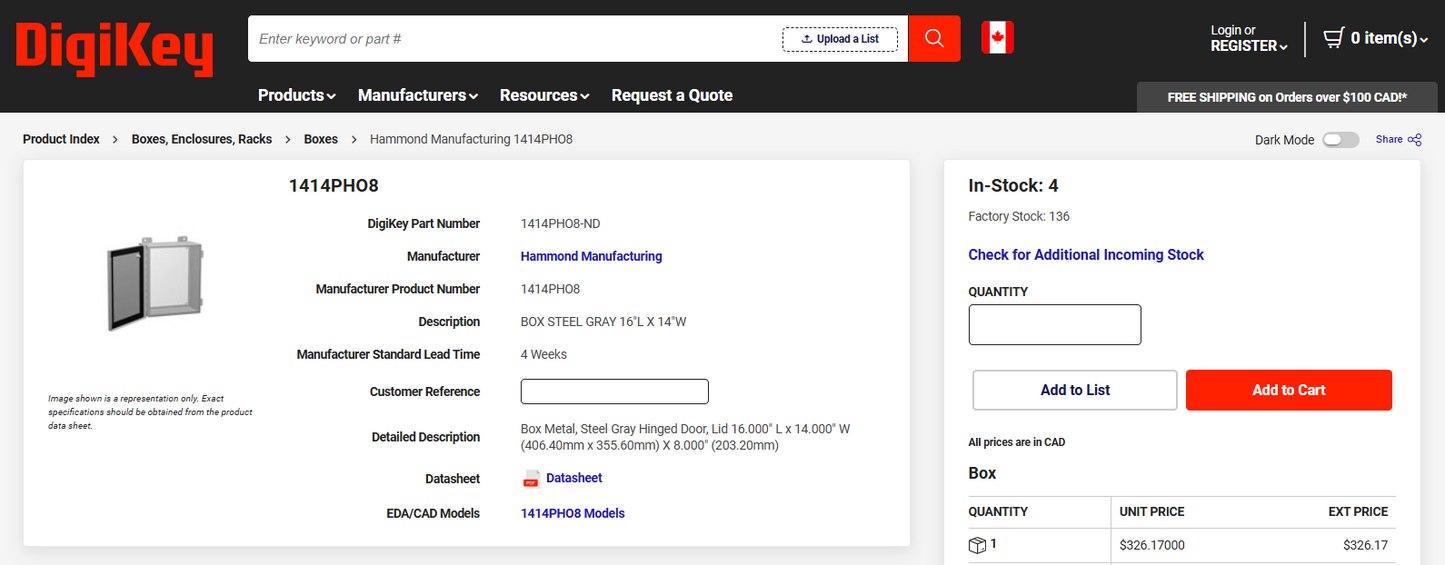Go to Boxes, Enclosures, Racks breadcrumb
Image resolution: width=1445 pixels, height=565 pixels.
pos(202,139)
